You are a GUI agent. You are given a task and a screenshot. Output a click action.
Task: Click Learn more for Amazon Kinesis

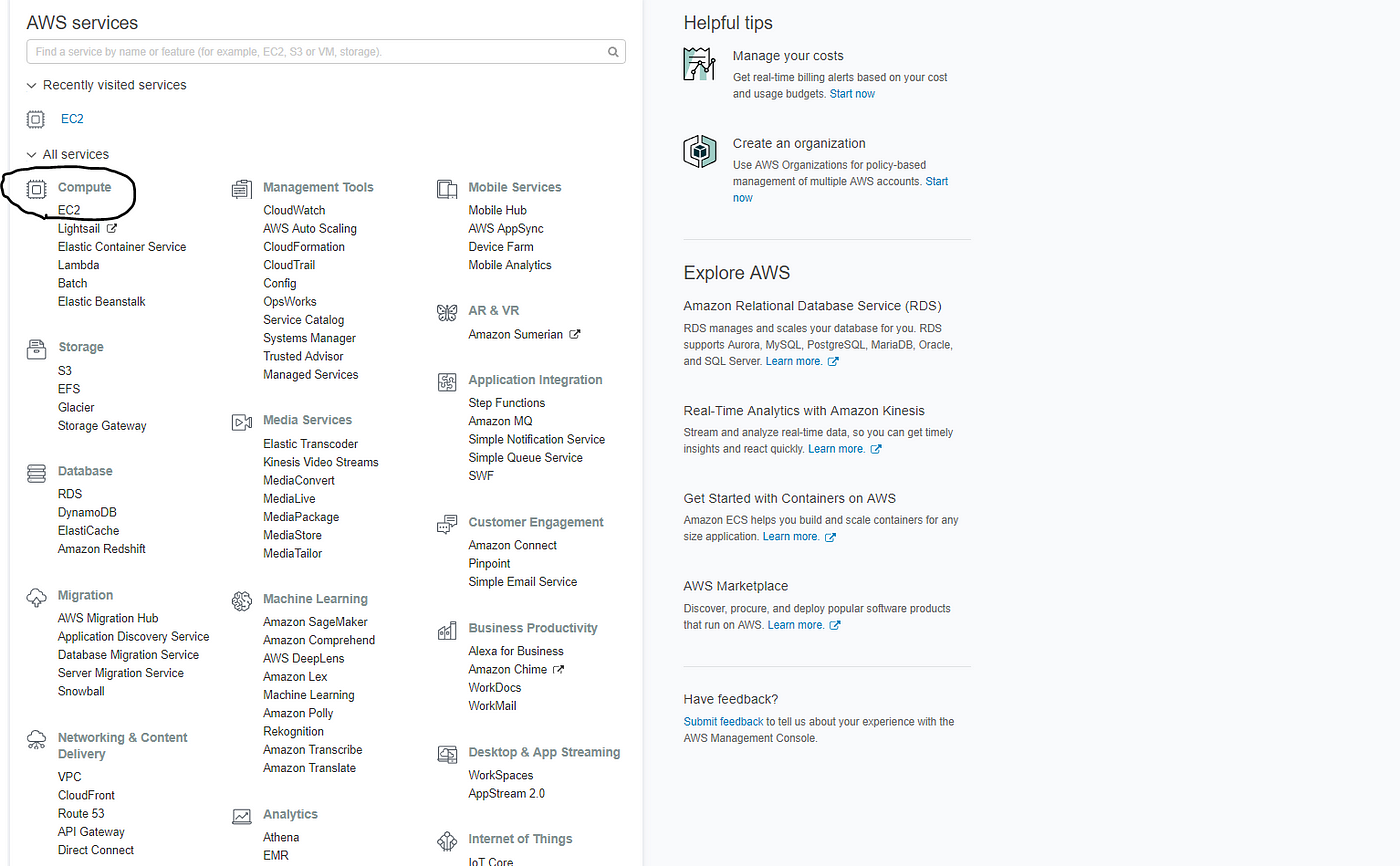point(837,449)
